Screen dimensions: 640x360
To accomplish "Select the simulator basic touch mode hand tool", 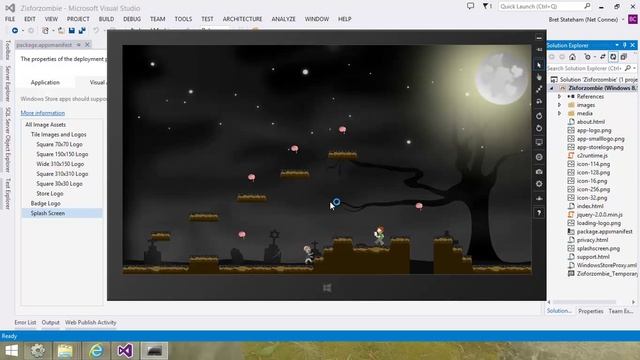I will point(539,77).
